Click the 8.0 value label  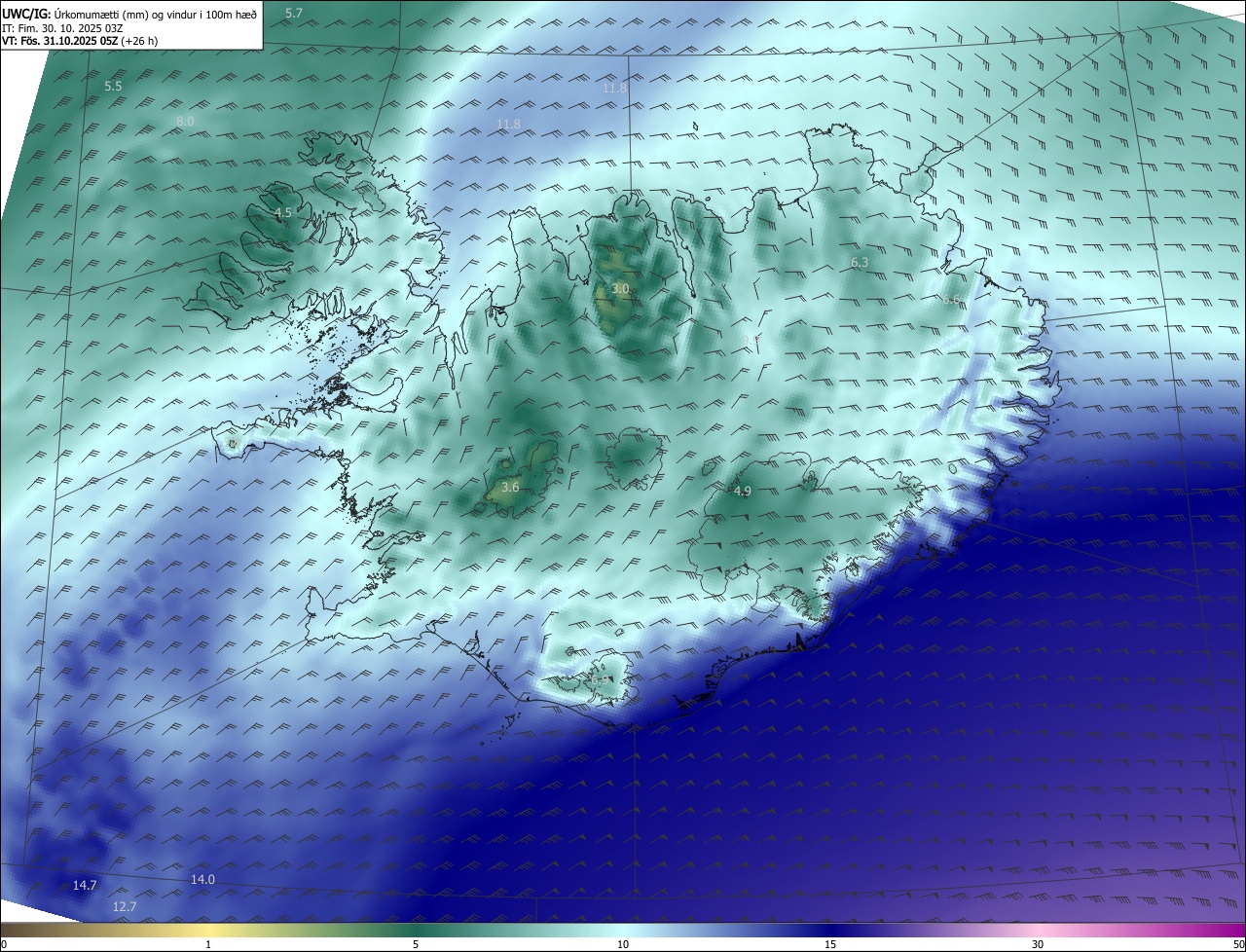point(185,121)
